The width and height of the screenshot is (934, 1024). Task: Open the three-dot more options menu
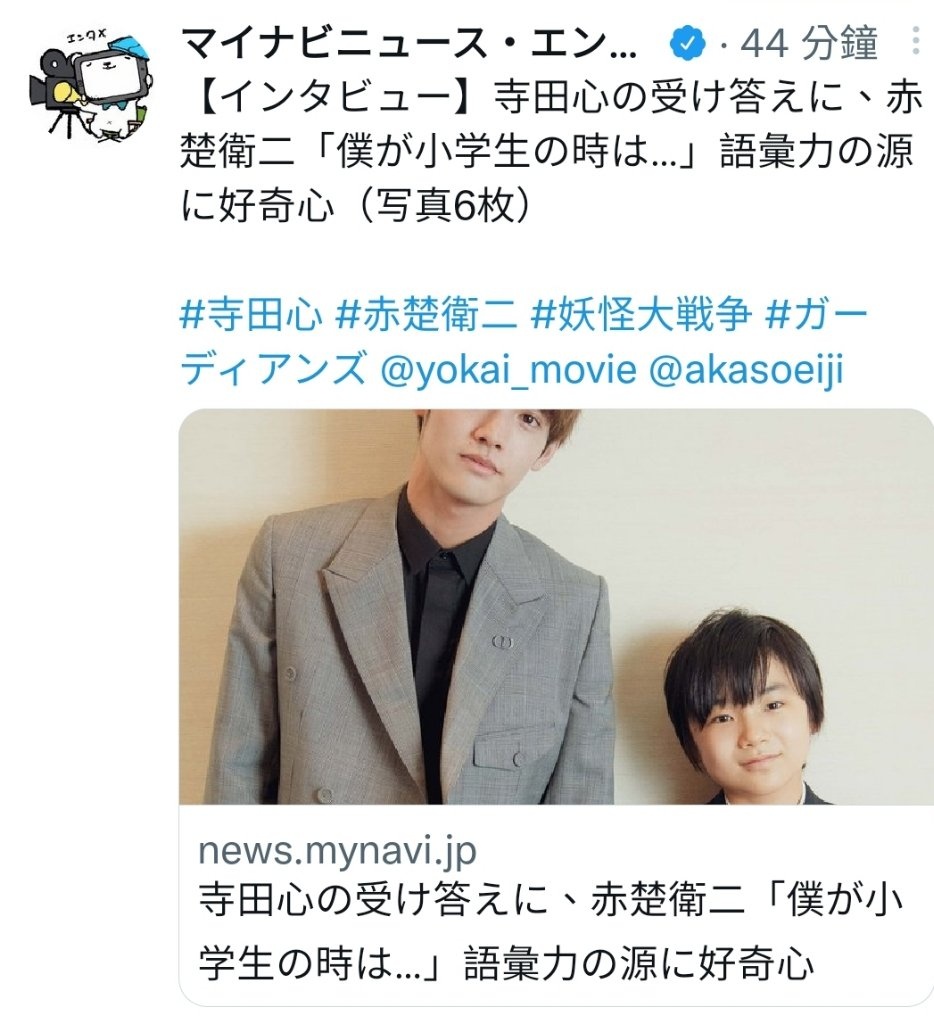pos(916,40)
